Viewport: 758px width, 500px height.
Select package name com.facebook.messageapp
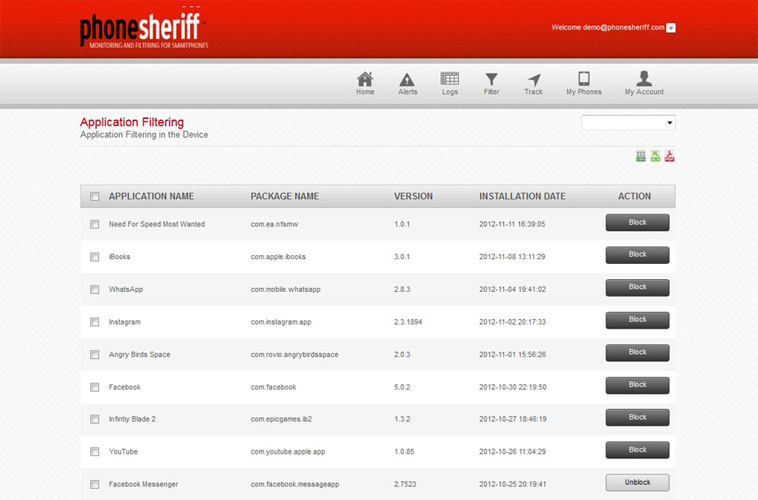coord(295,484)
